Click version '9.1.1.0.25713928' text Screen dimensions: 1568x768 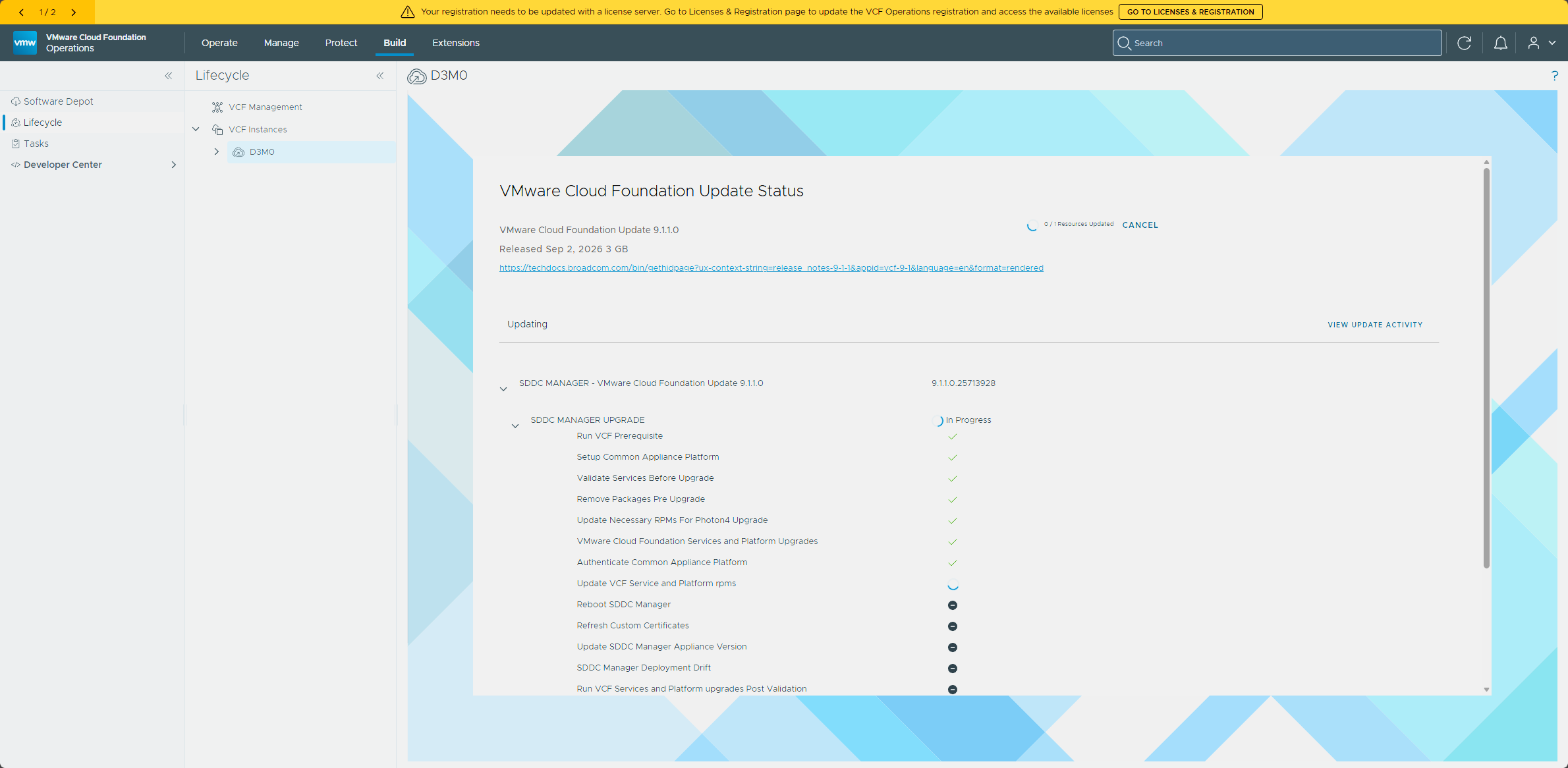963,383
